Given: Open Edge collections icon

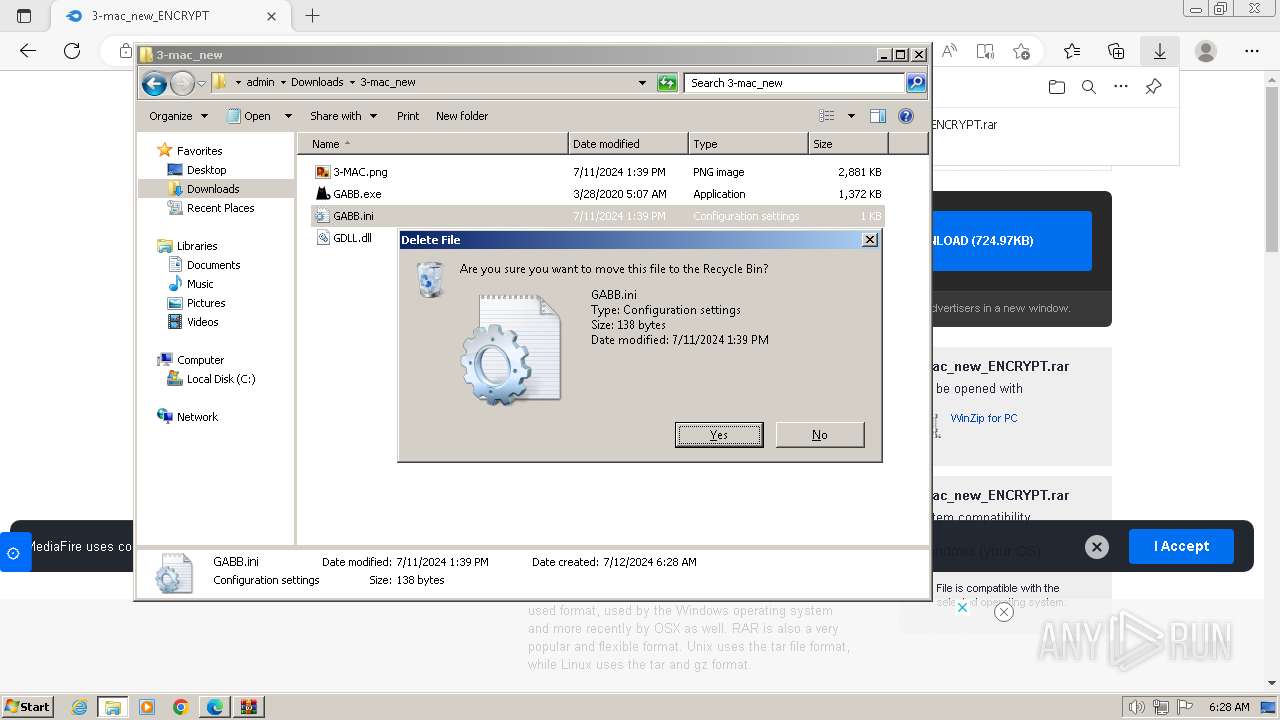Looking at the screenshot, I should pyautogui.click(x=1116, y=51).
